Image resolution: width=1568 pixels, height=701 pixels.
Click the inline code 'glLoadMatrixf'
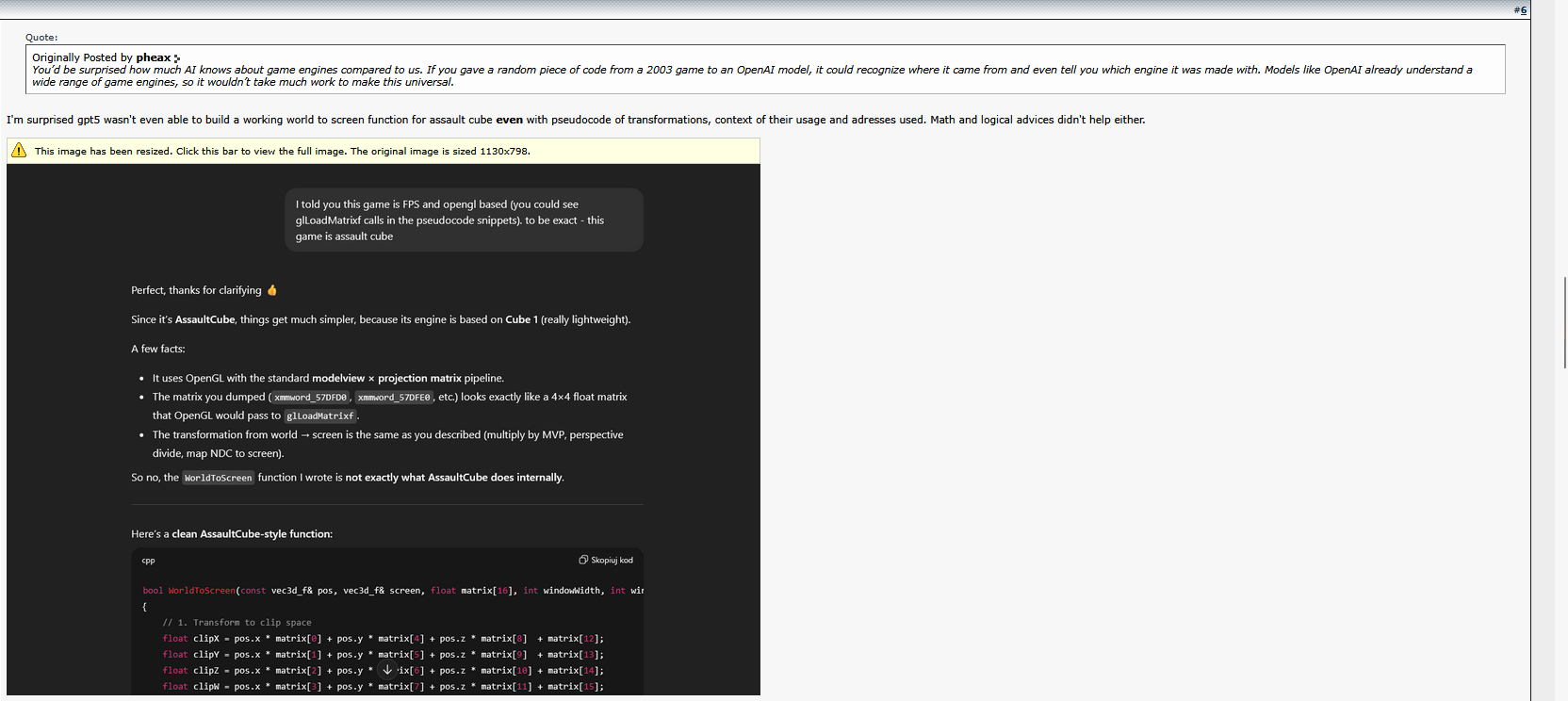pyautogui.click(x=320, y=416)
